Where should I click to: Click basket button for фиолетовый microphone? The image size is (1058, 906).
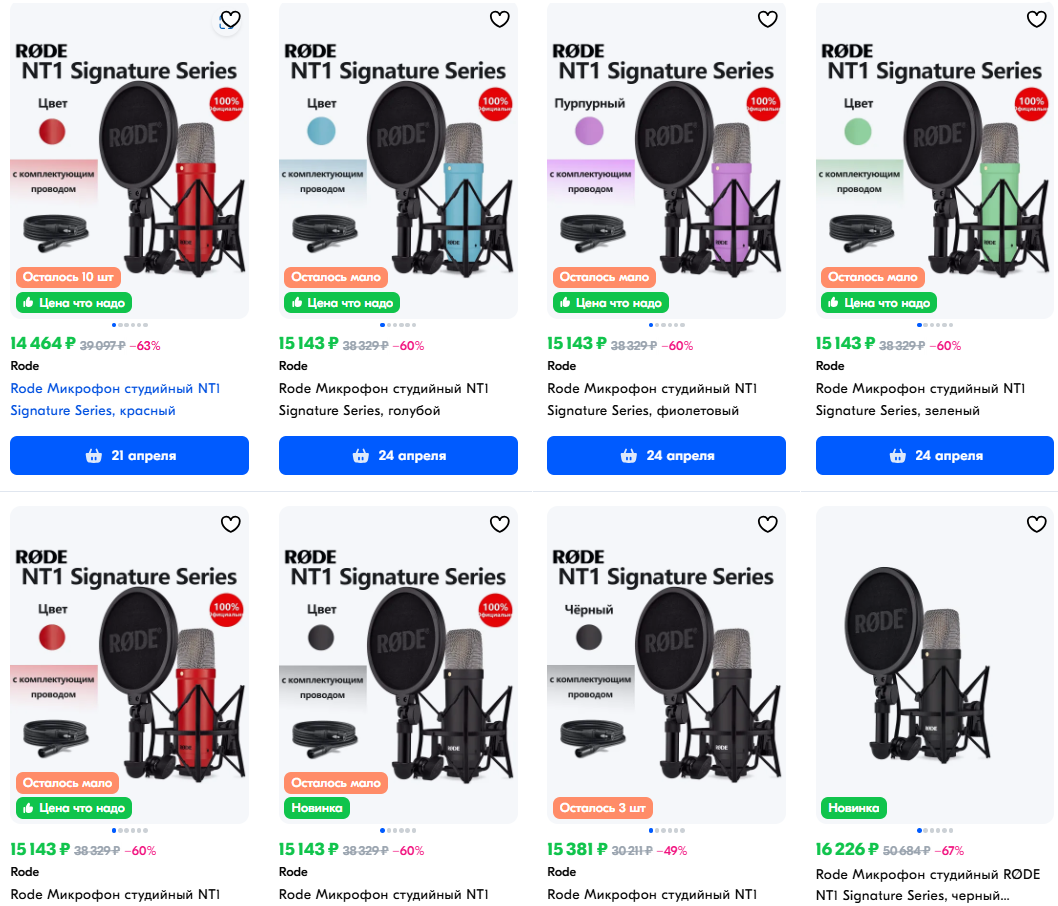pos(666,455)
